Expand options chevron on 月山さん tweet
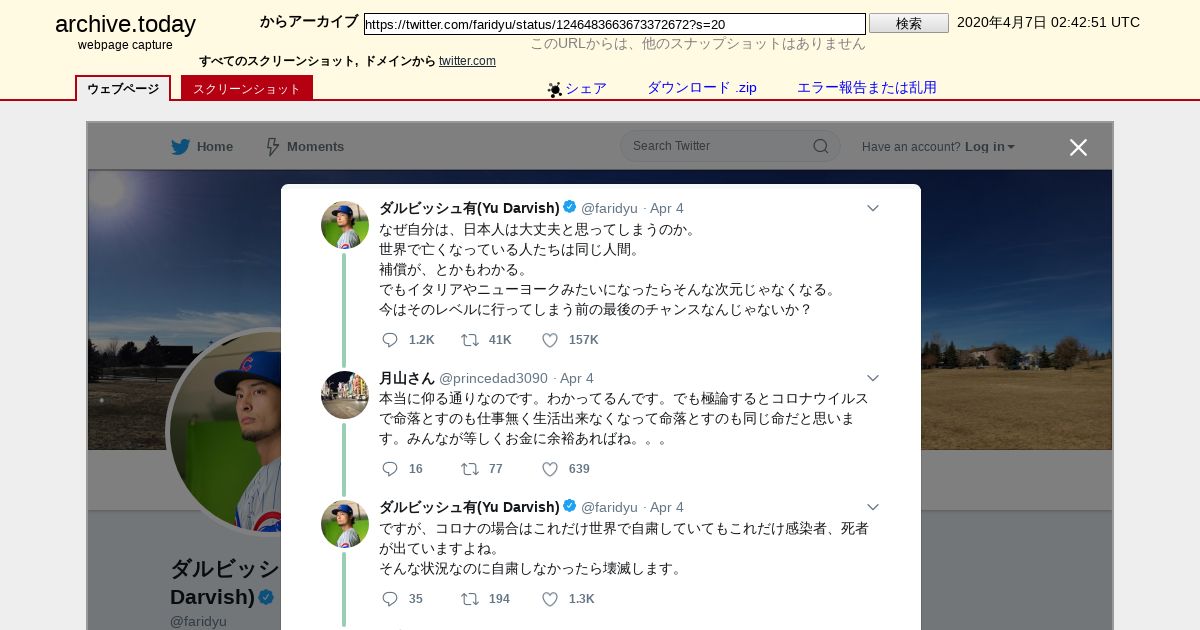1200x630 pixels. coord(872,378)
